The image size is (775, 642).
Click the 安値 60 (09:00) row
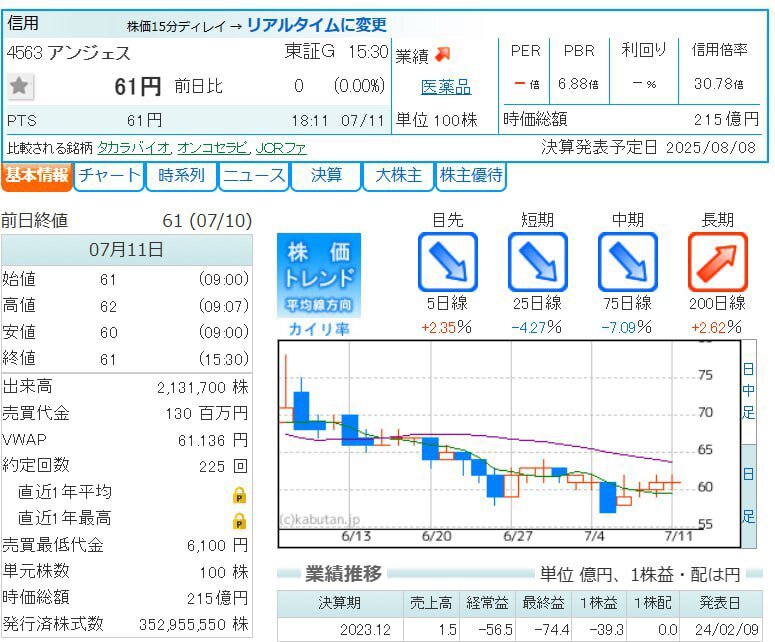coord(126,332)
